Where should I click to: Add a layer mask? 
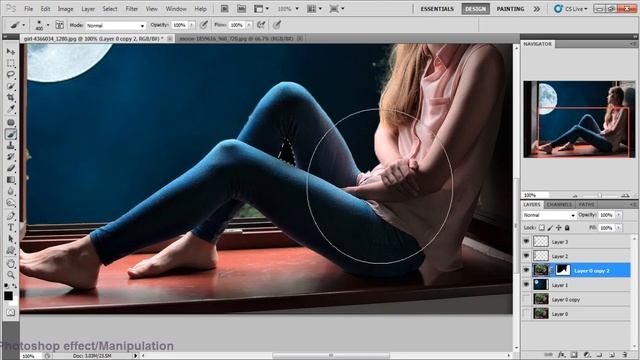pos(574,355)
